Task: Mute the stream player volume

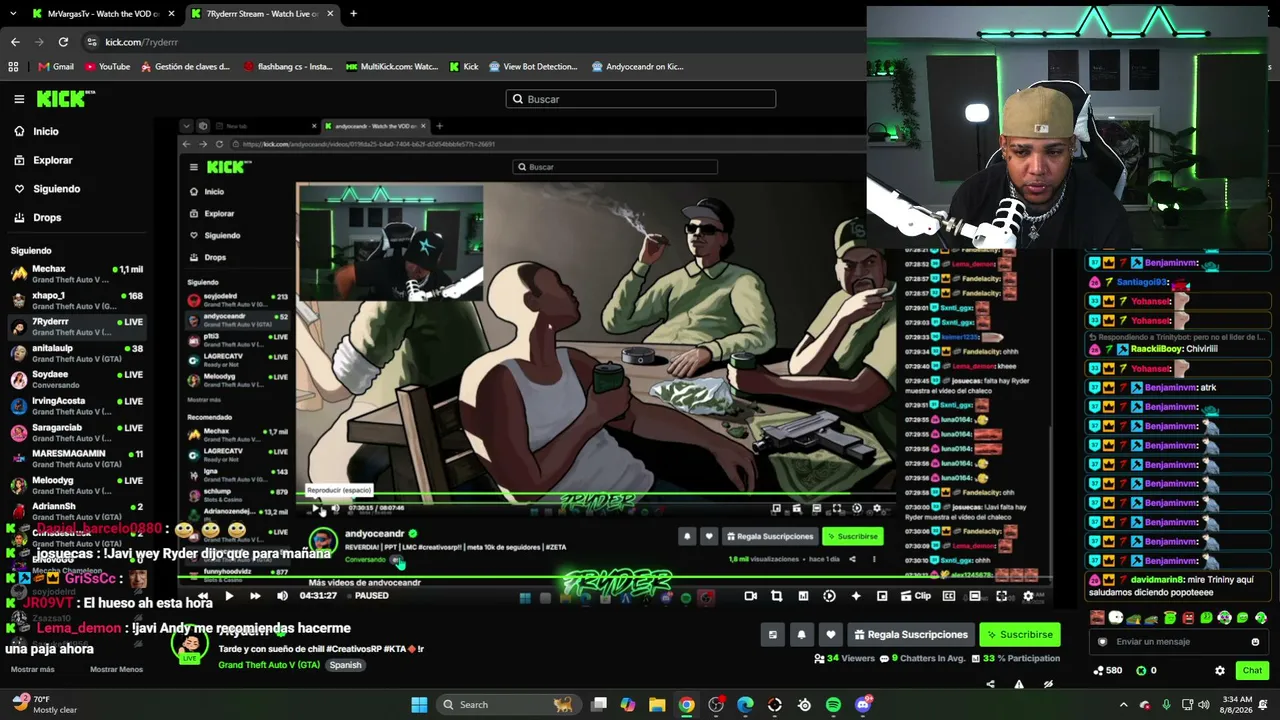Action: (282, 596)
